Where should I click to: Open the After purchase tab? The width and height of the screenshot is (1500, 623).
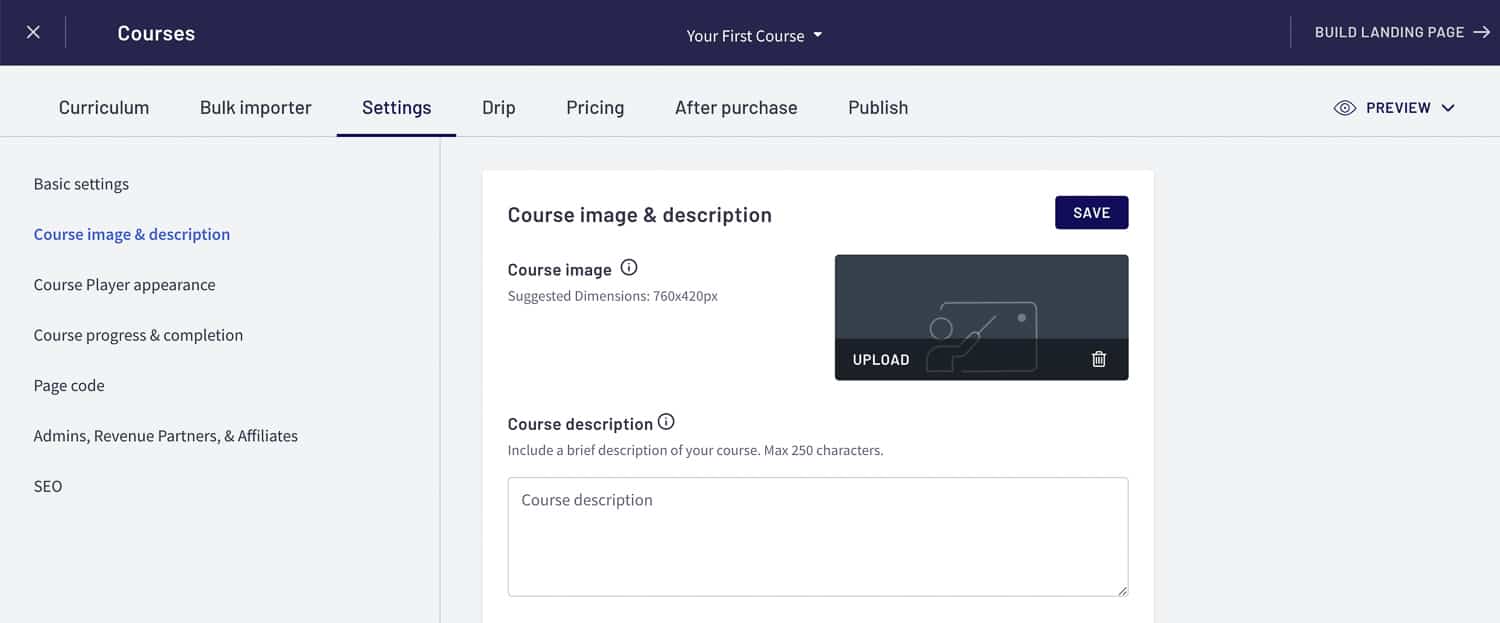coord(735,107)
